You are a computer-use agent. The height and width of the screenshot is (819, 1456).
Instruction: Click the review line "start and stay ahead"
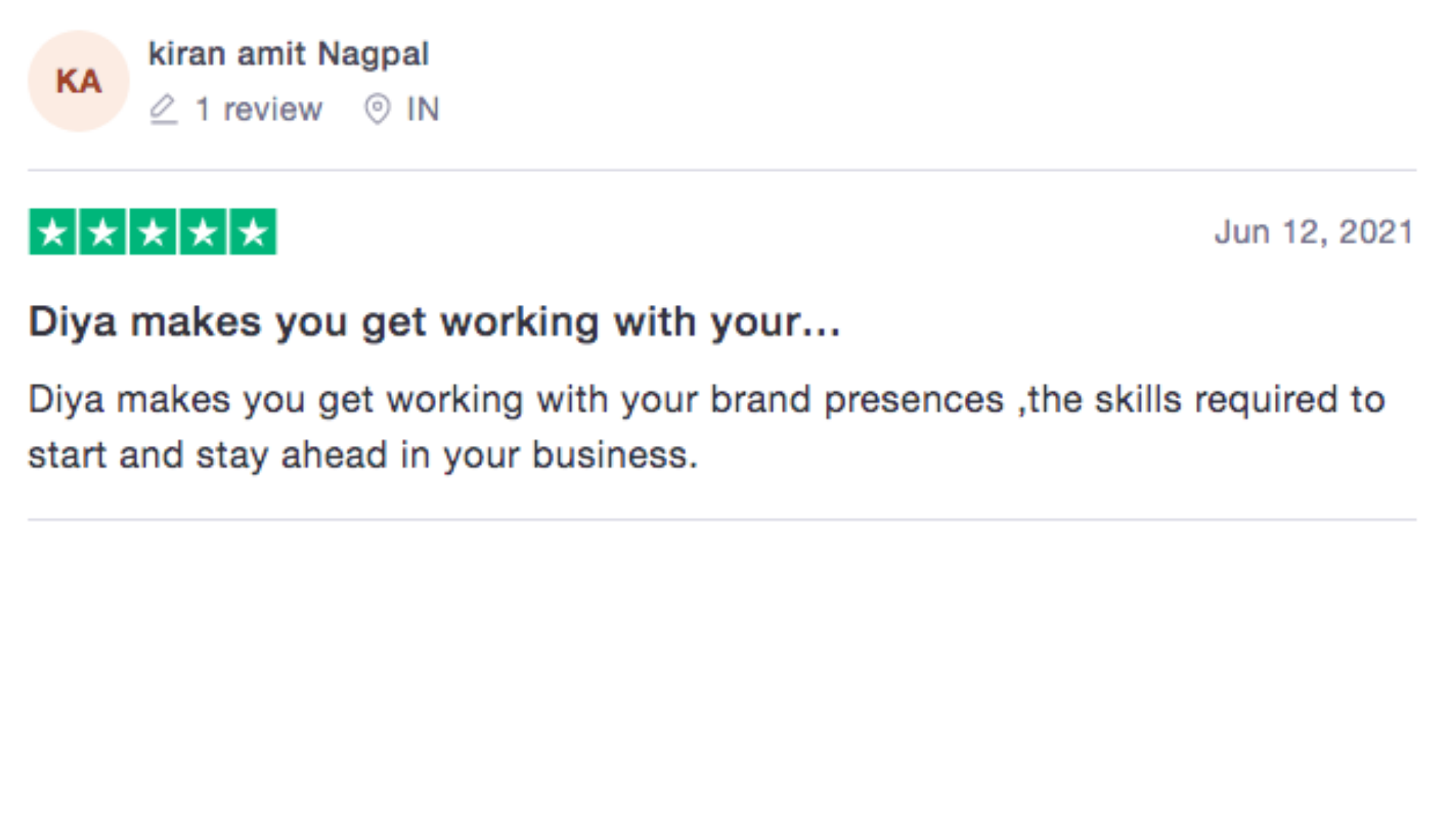coord(208,456)
